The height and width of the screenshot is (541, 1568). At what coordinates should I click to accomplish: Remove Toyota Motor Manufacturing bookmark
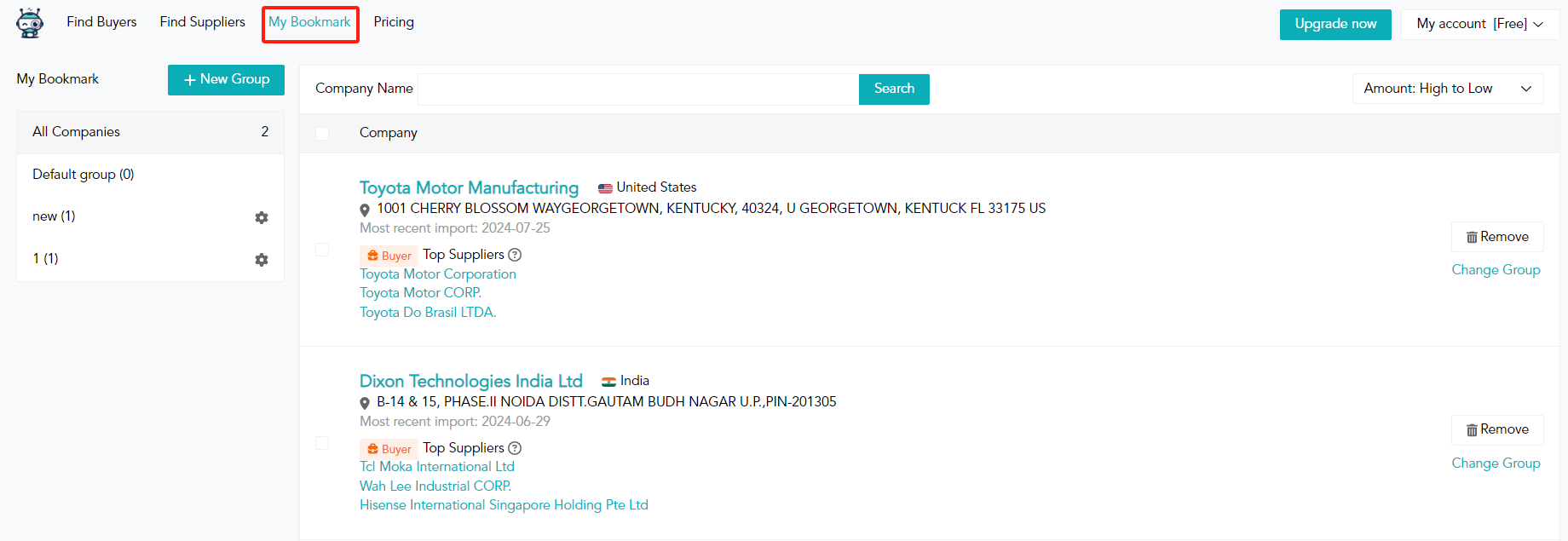pyautogui.click(x=1497, y=237)
